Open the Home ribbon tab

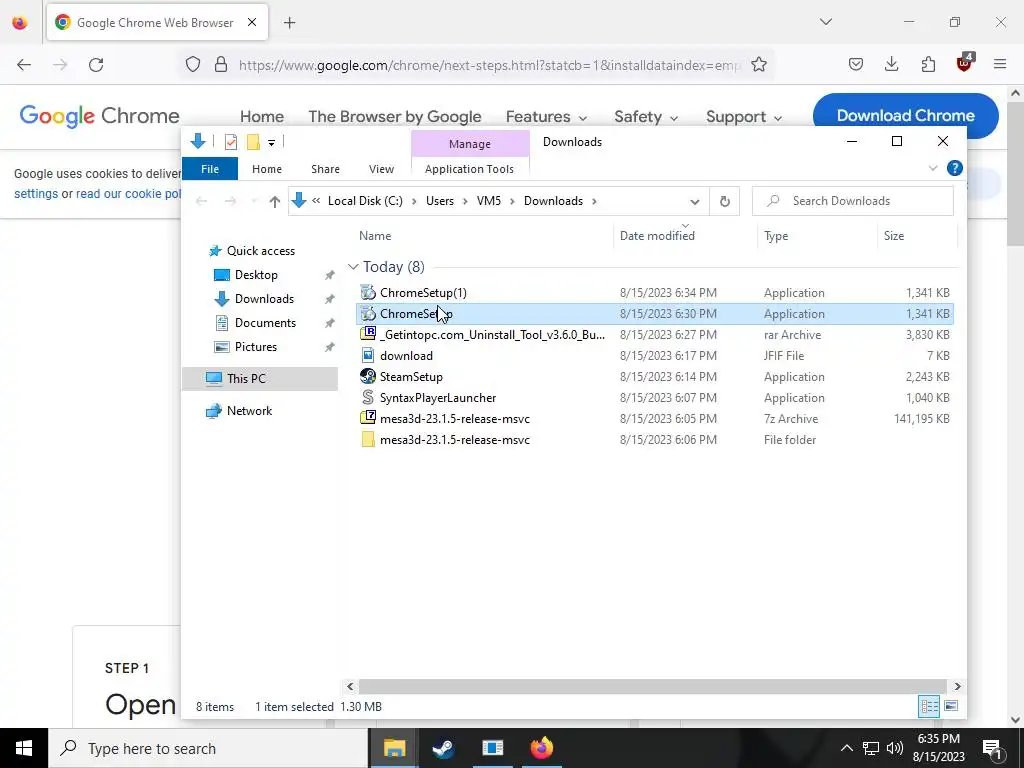point(266,169)
